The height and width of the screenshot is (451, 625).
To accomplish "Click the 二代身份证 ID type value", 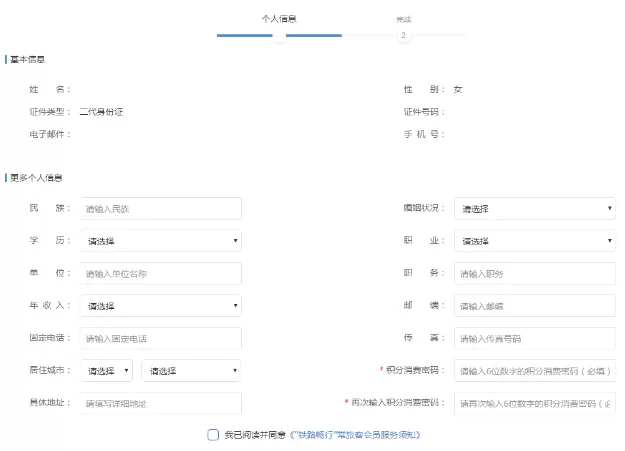I will 101,112.
